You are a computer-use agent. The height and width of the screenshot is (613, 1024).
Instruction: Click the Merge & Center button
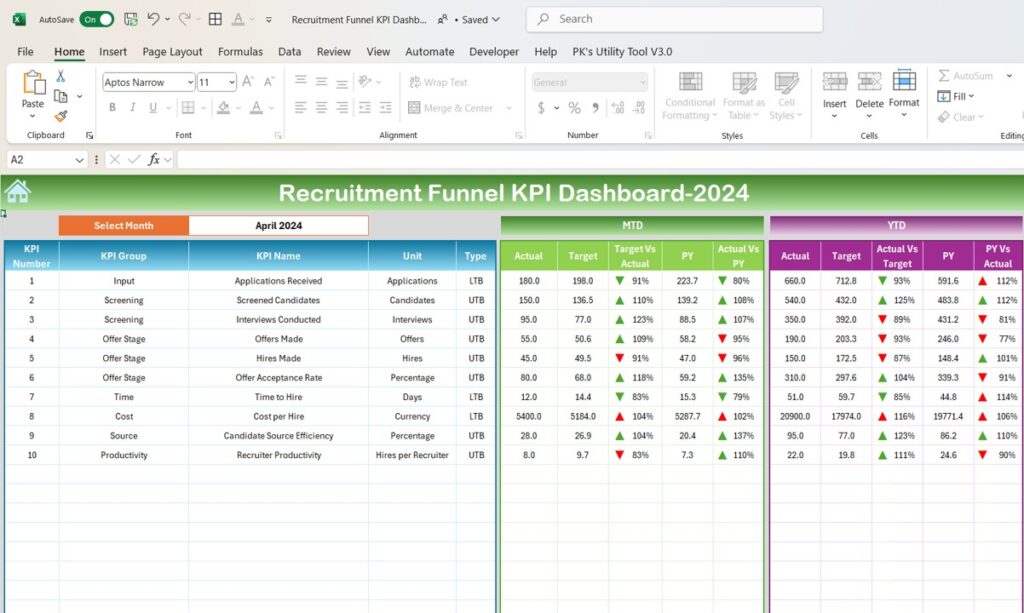point(451,108)
